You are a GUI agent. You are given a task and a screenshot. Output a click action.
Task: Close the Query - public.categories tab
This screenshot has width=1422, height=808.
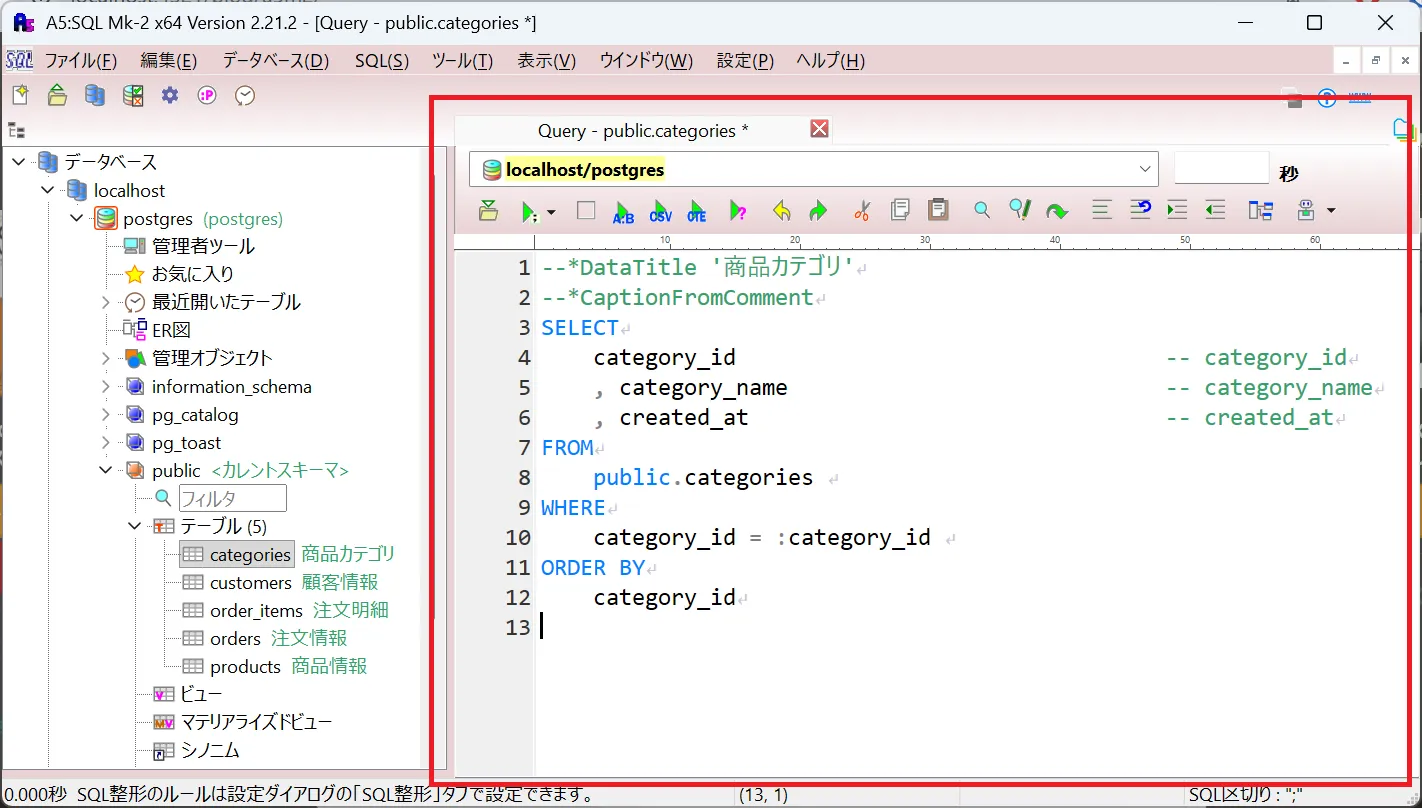click(x=819, y=129)
